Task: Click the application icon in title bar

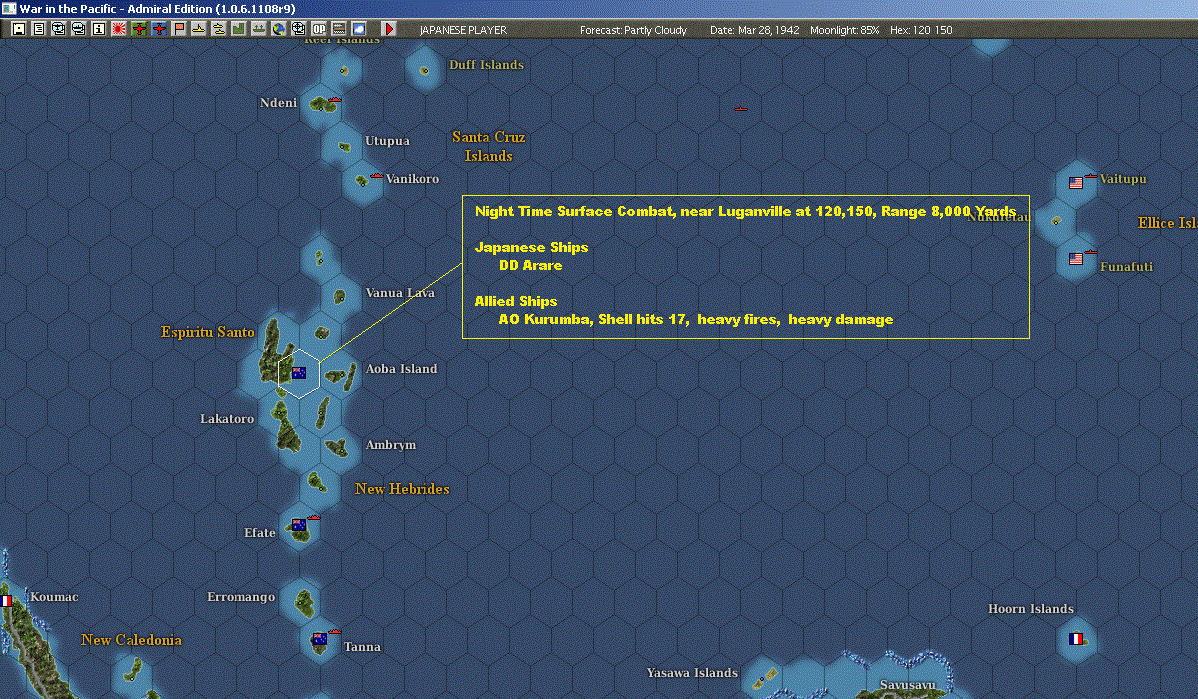Action: 8,8
